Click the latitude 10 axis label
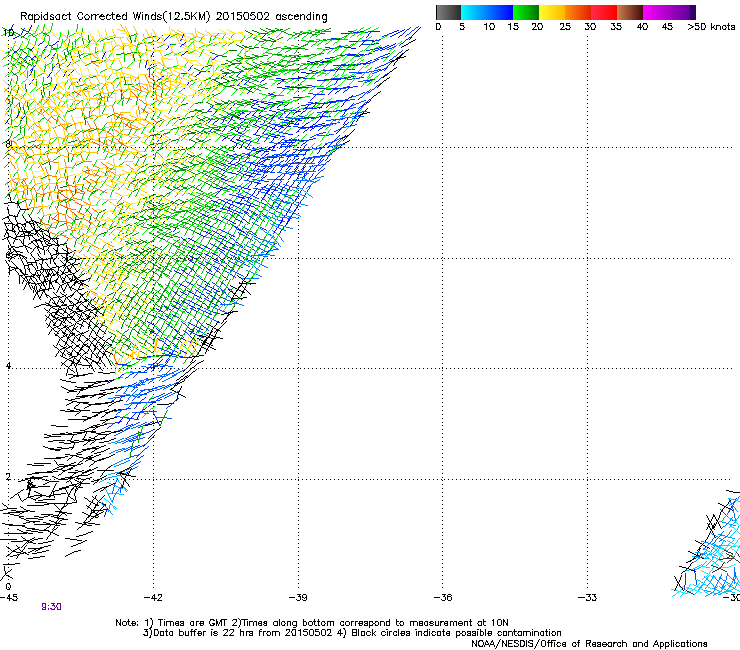 click(x=8, y=33)
